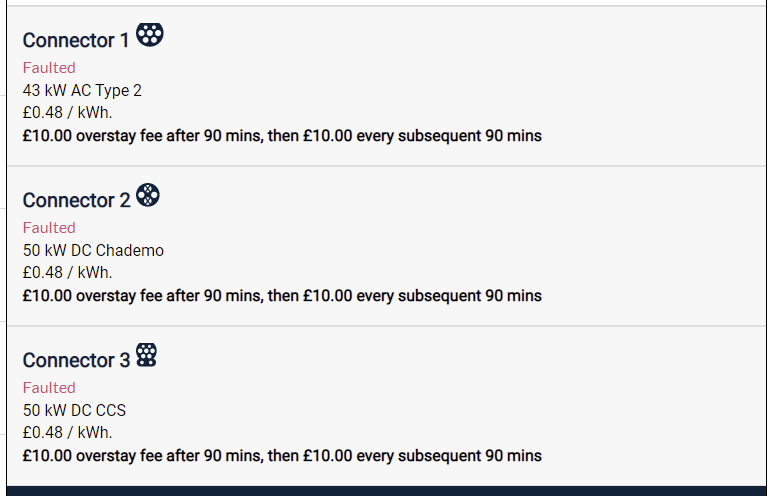Click overstay fee notice for Connector 1
This screenshot has height=496, width=777.
click(282, 136)
